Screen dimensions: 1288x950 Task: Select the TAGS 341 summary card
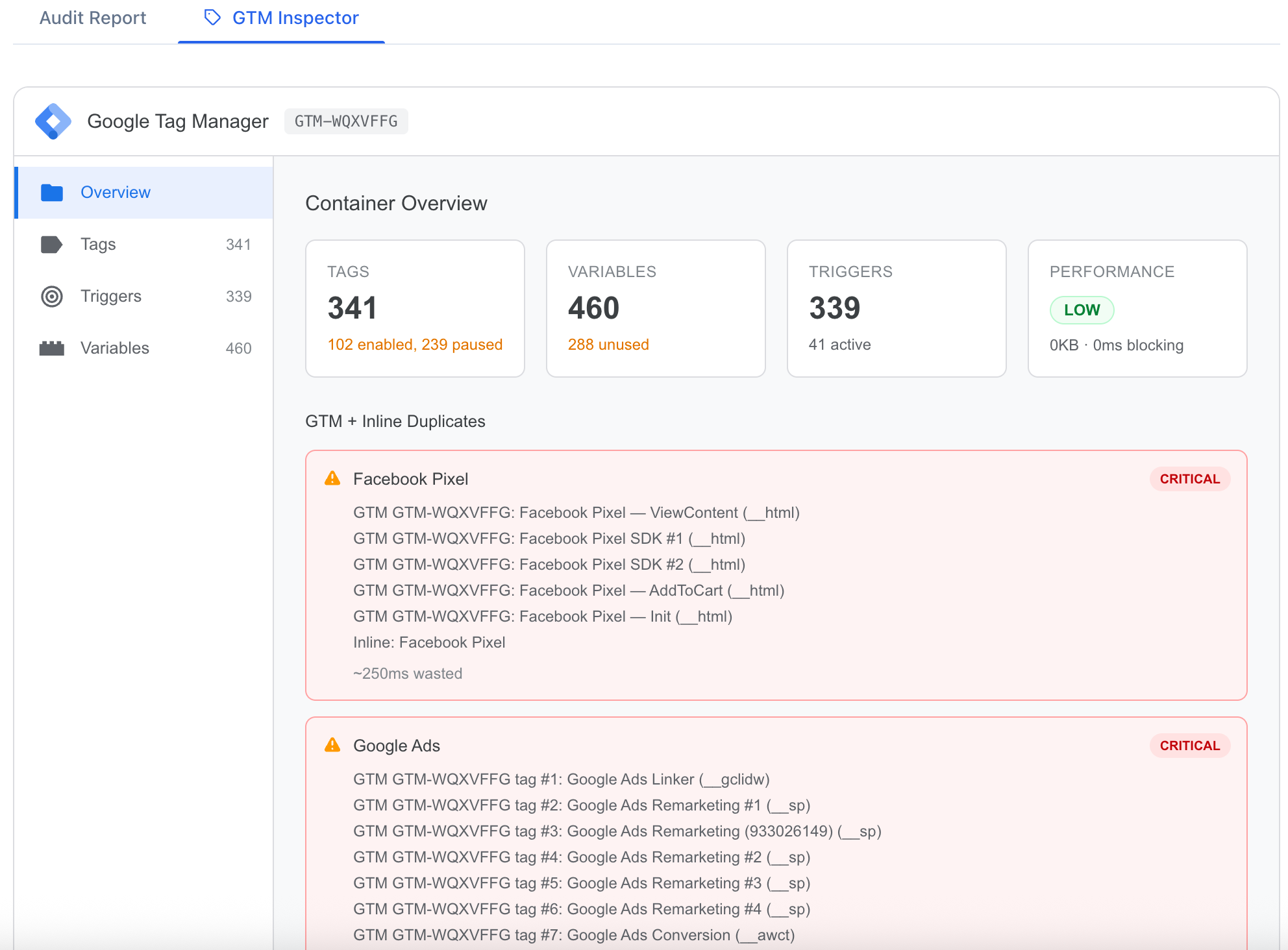point(415,309)
